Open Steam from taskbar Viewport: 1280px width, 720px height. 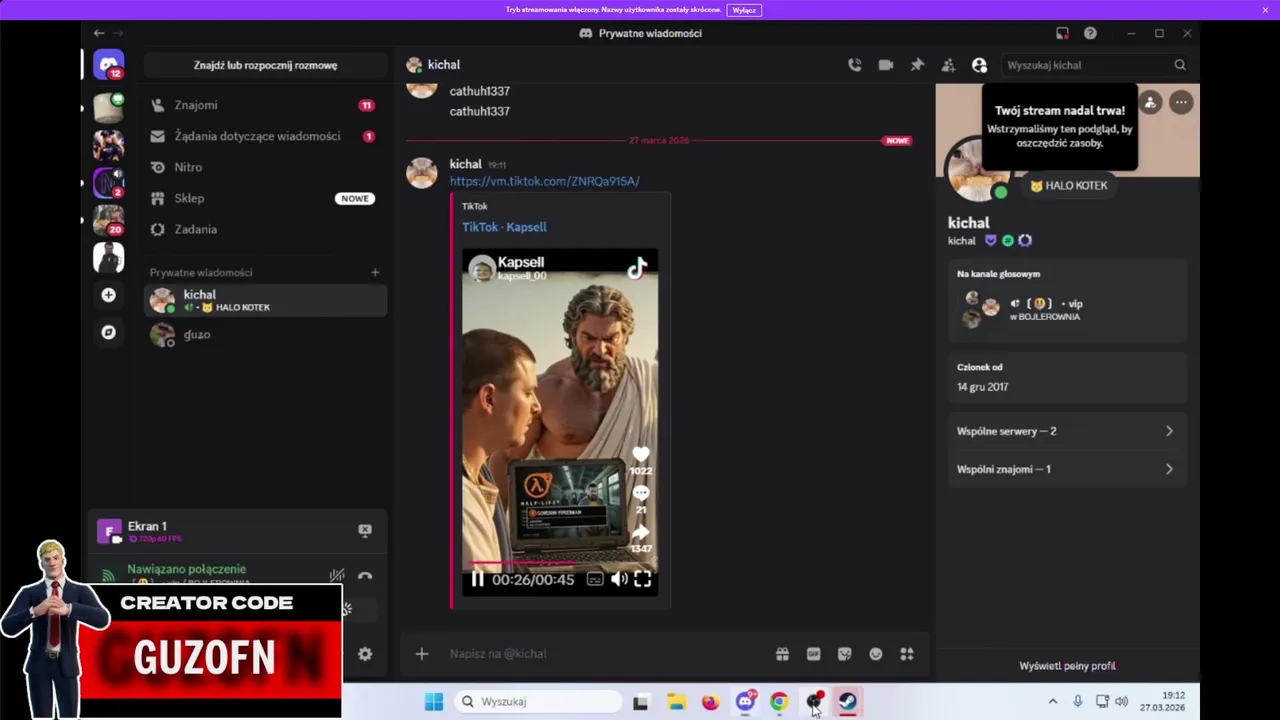point(847,702)
